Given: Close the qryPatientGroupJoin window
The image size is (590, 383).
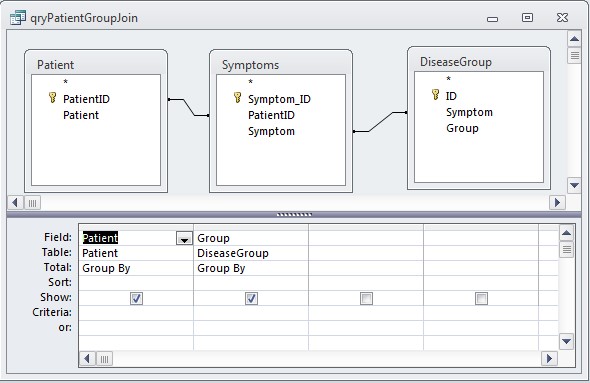Looking at the screenshot, I should pyautogui.click(x=562, y=17).
